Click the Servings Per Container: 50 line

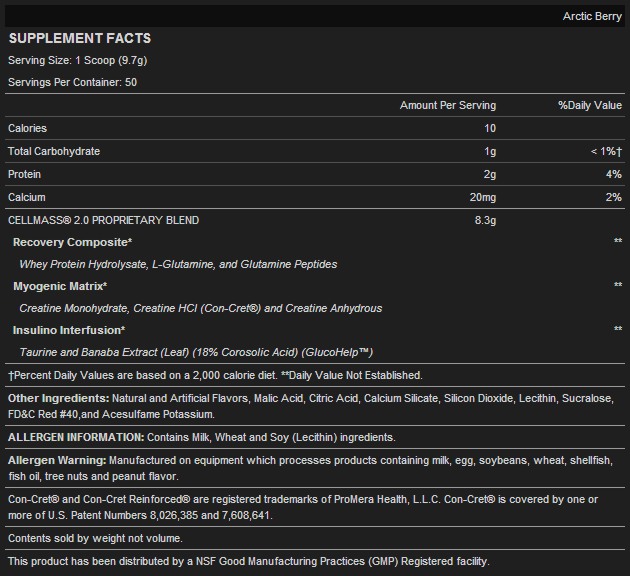(72, 82)
